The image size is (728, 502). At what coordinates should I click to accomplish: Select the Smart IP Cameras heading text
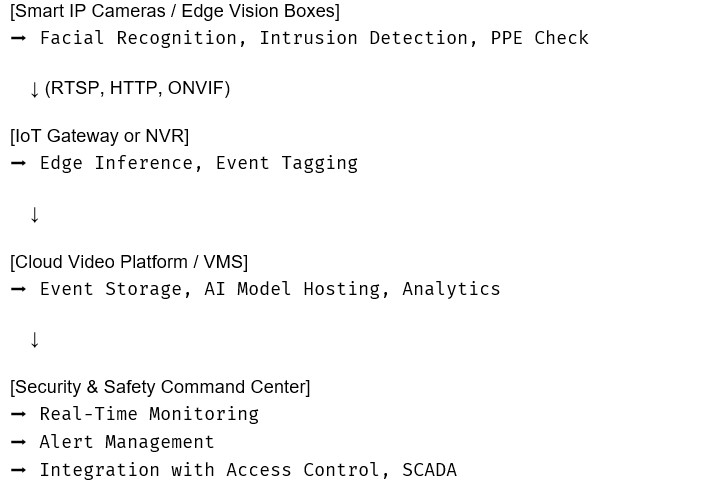(x=175, y=11)
